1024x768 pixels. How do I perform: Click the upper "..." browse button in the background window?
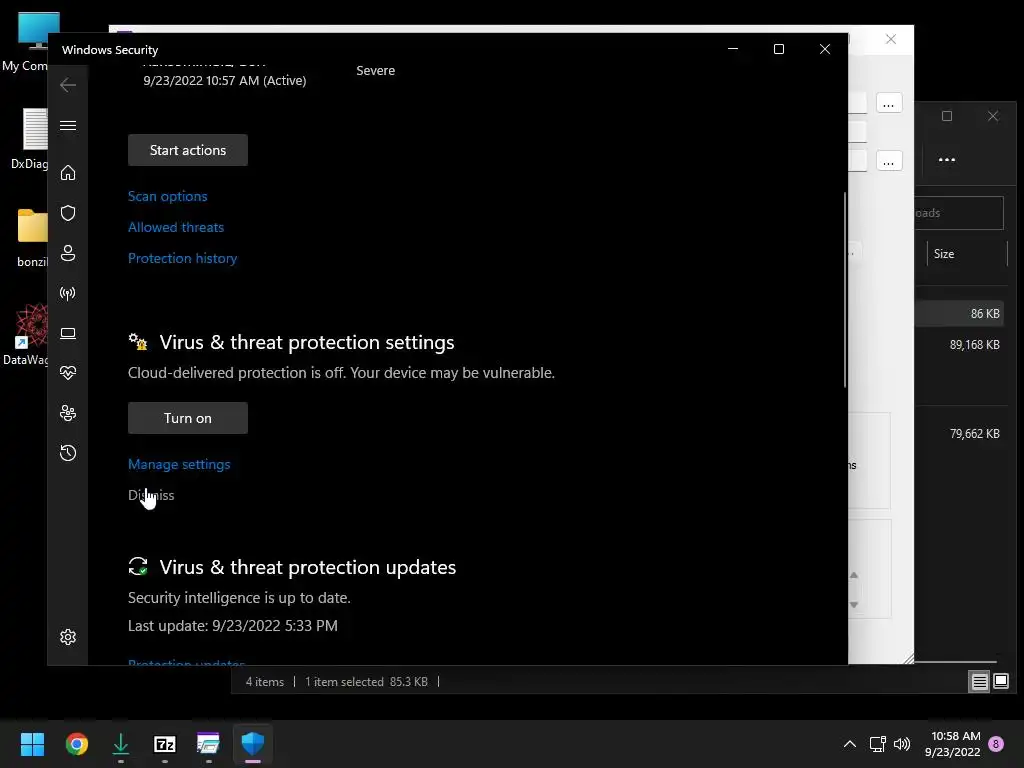889,103
